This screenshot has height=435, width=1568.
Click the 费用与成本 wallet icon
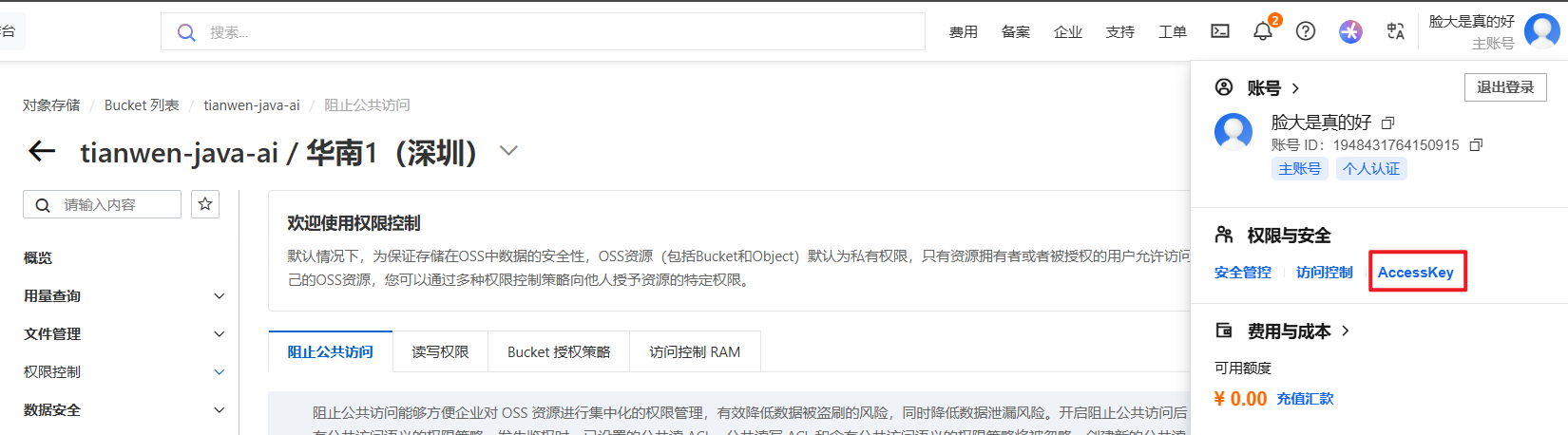click(1224, 331)
